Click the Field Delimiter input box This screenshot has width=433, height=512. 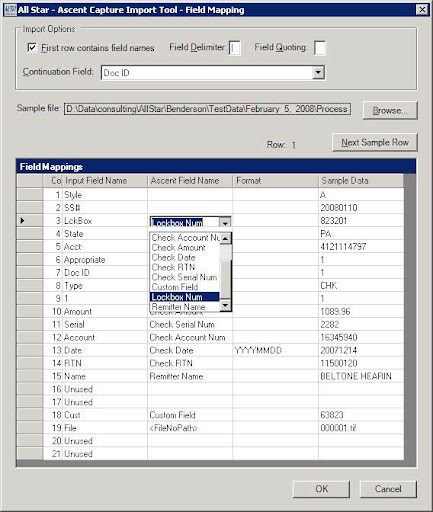(x=235, y=48)
